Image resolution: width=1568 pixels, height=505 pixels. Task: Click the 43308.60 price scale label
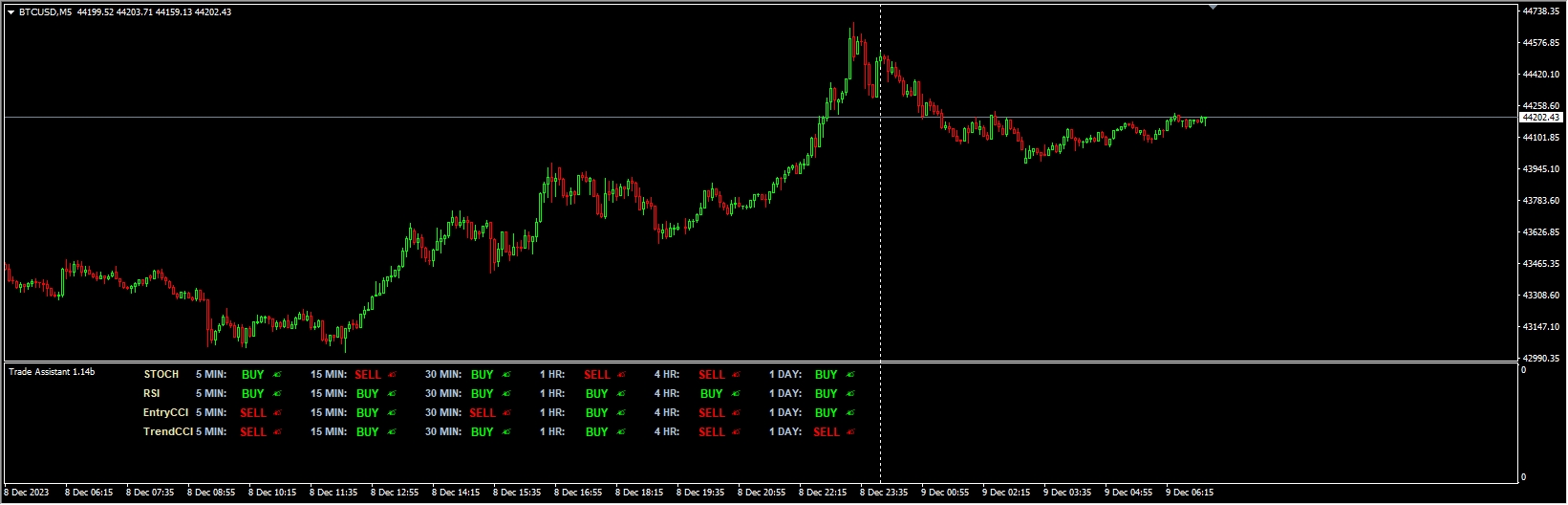click(1540, 296)
